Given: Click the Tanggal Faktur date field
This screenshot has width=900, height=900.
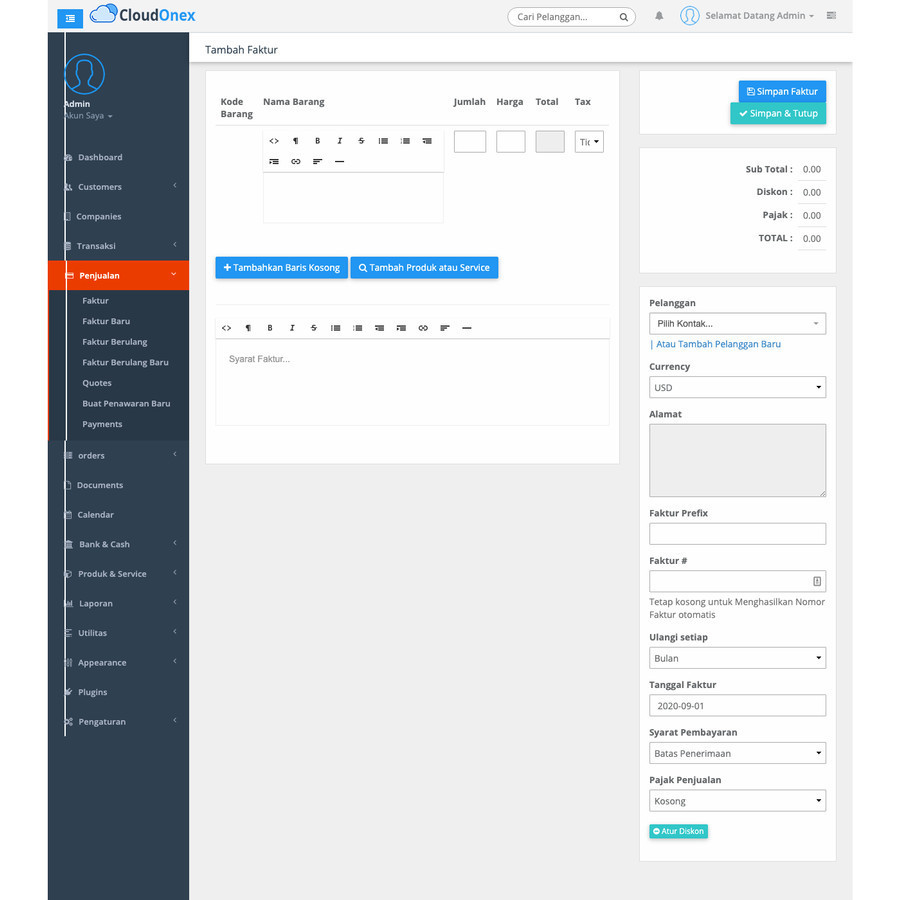Looking at the screenshot, I should (737, 705).
